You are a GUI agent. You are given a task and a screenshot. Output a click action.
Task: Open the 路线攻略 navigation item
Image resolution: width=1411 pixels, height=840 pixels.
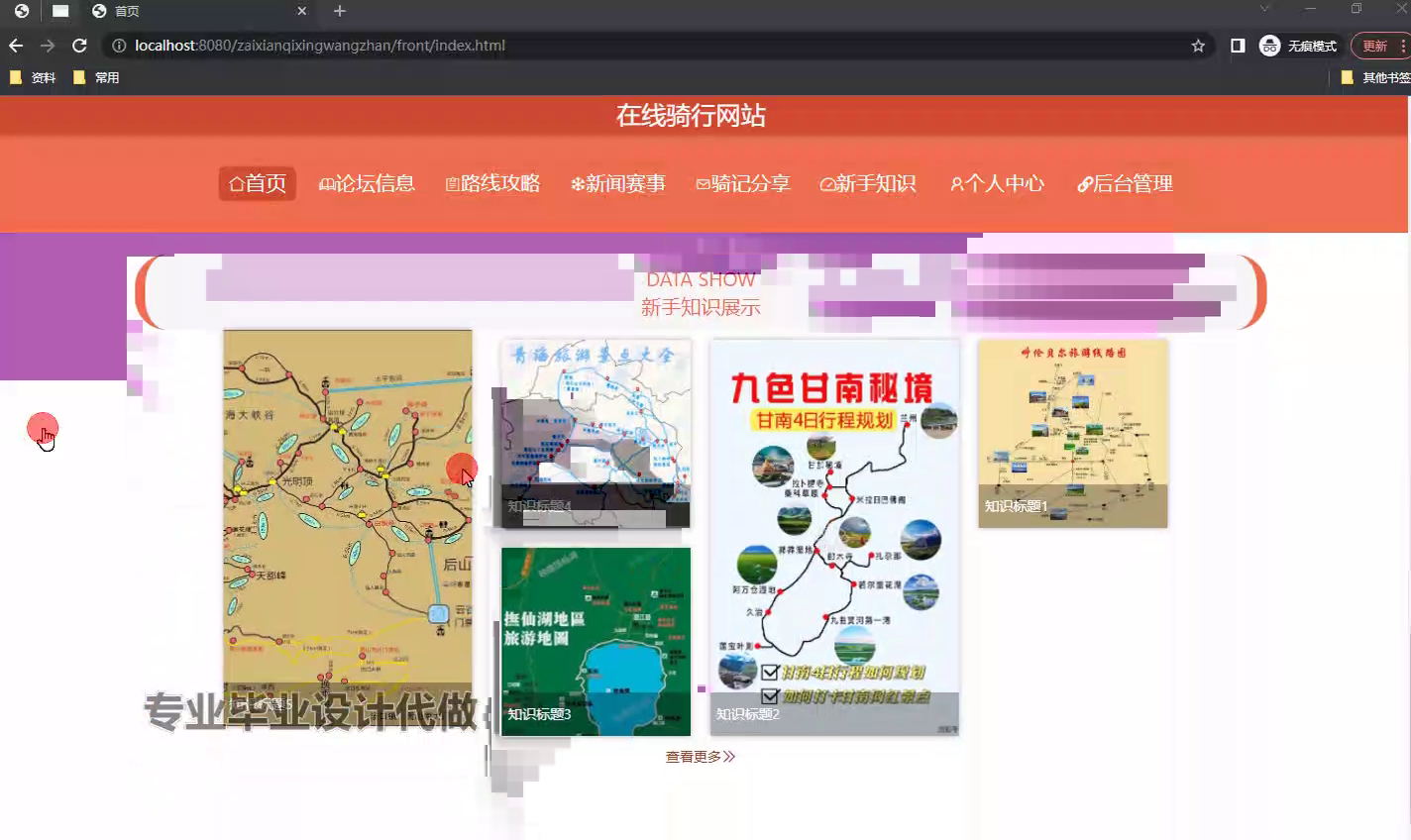492,183
